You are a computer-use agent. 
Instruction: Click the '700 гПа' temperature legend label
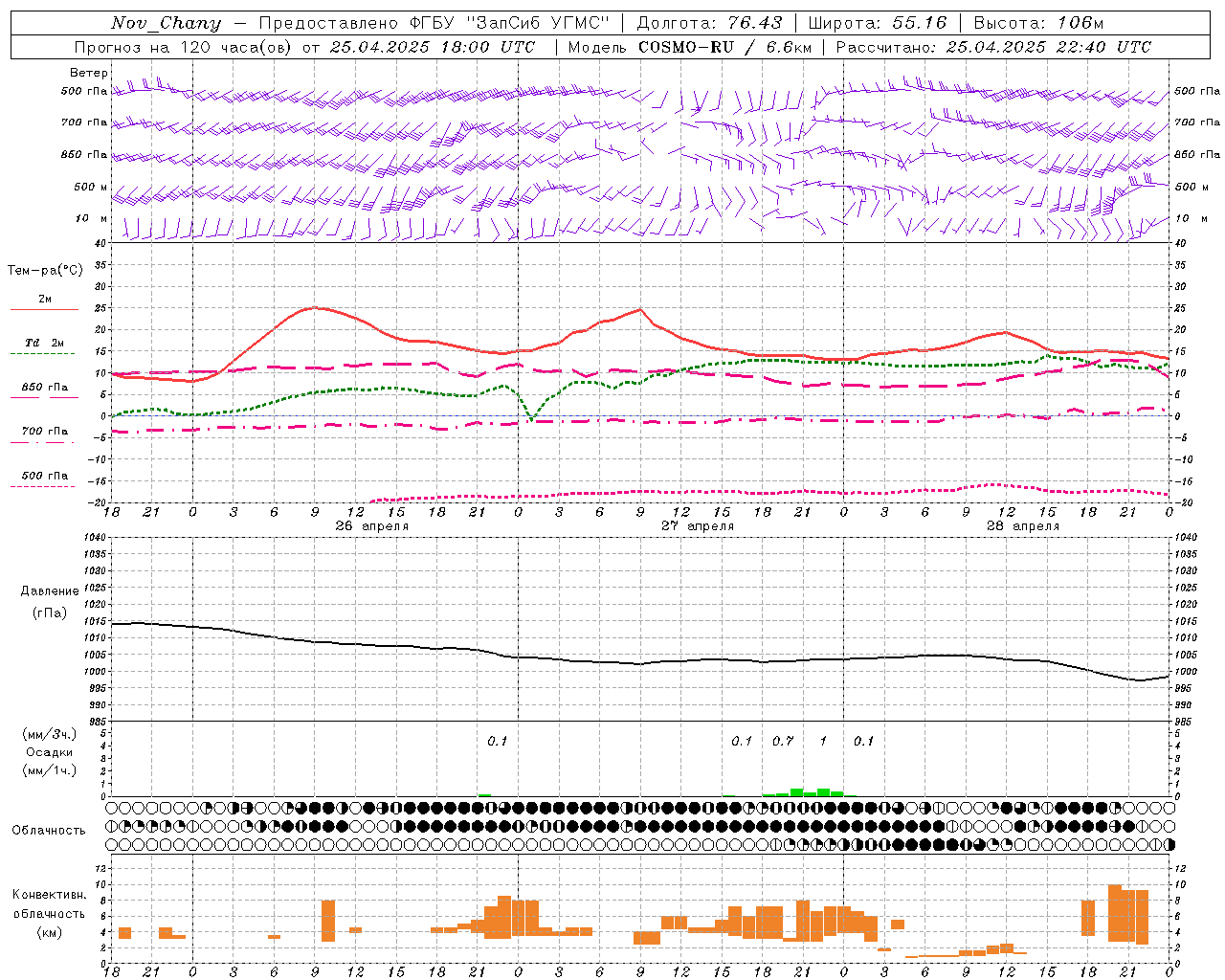coord(45,431)
